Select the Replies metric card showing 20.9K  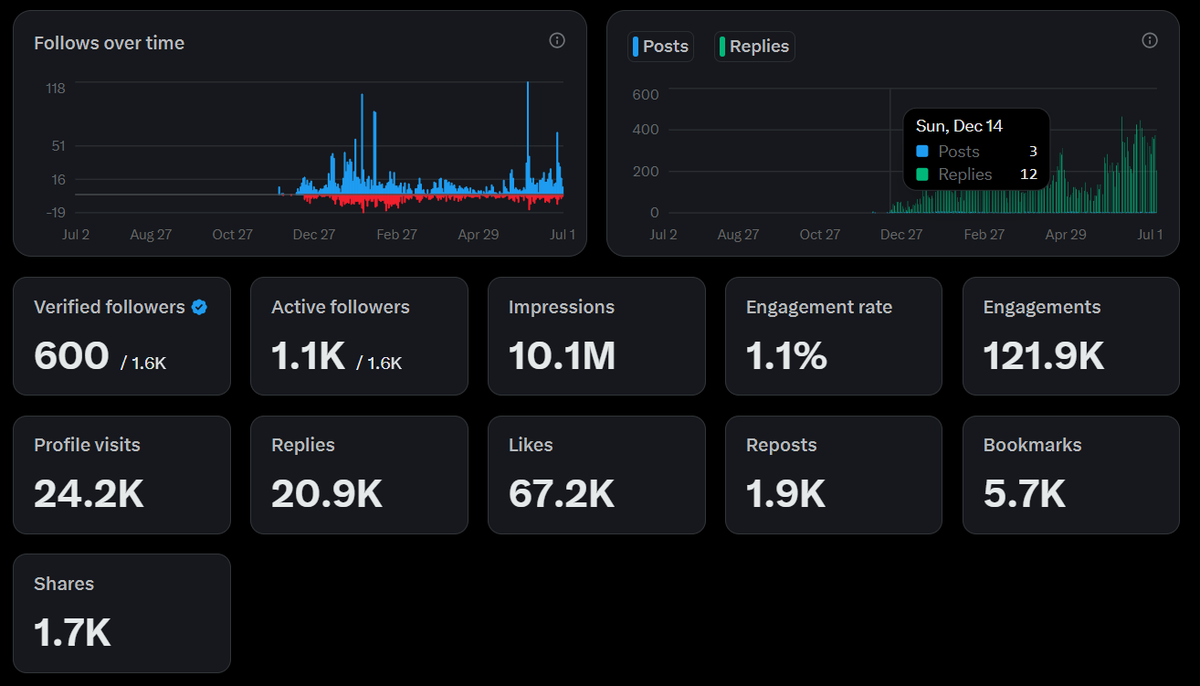click(x=359, y=475)
